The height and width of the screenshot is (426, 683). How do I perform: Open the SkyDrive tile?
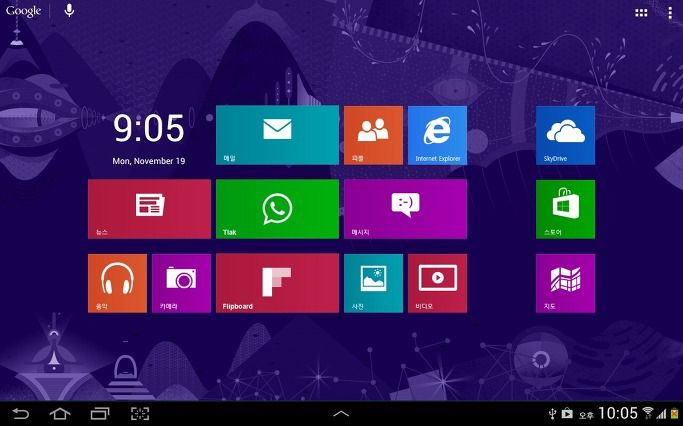pyautogui.click(x=565, y=135)
